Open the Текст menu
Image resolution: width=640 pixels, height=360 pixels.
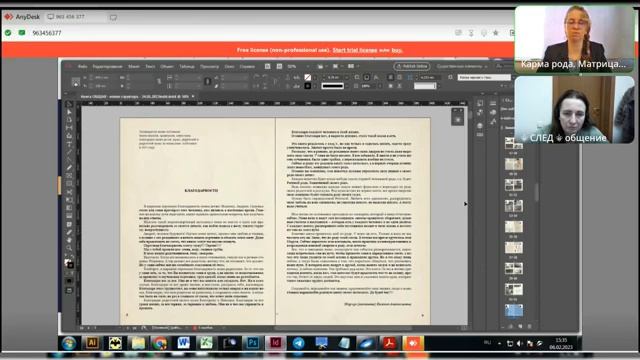[150, 67]
